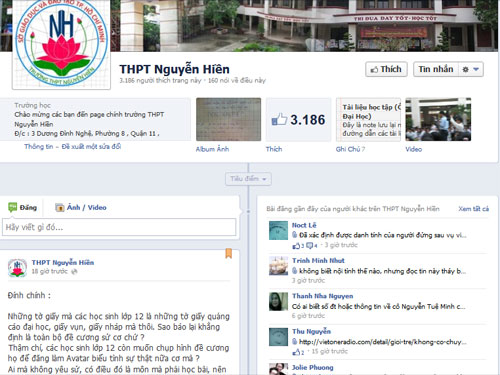
Task: Click like icon on Thu Nguyễn post
Action: tap(296, 352)
